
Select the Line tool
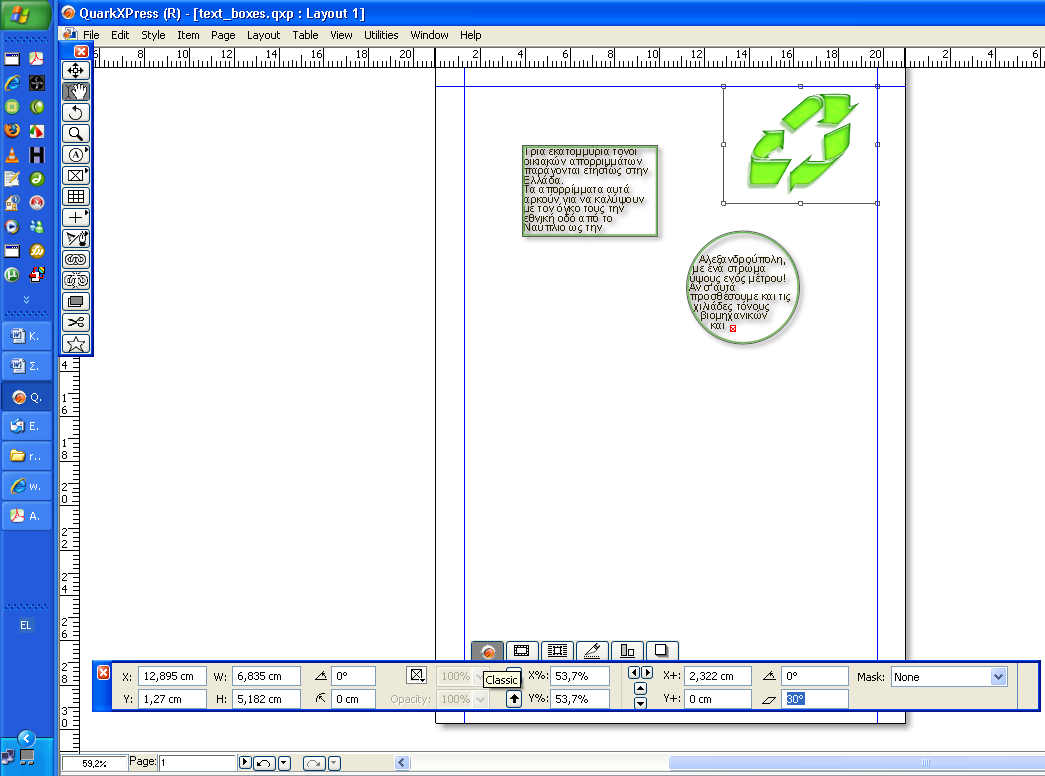pyautogui.click(x=75, y=217)
